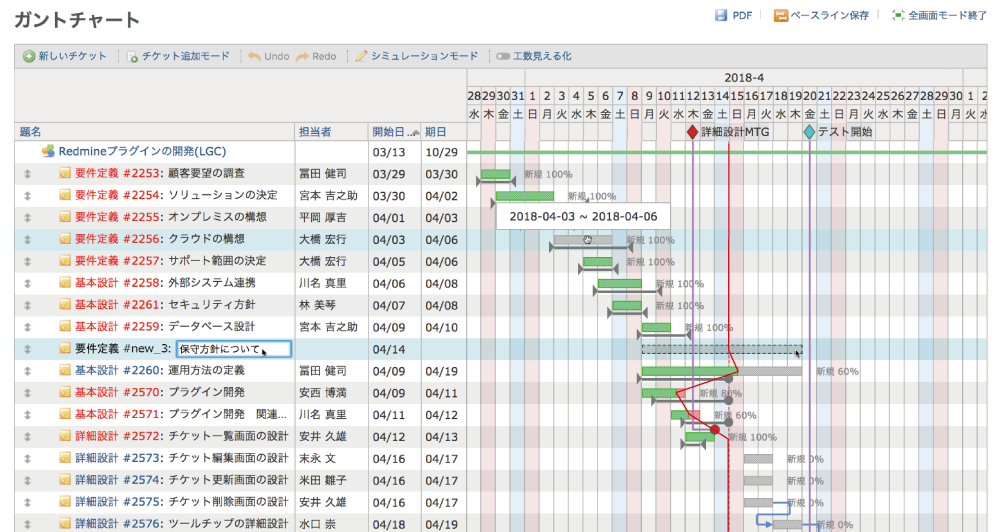Click the progress point dot on row #2572
The image size is (1000, 532).
[715, 431]
